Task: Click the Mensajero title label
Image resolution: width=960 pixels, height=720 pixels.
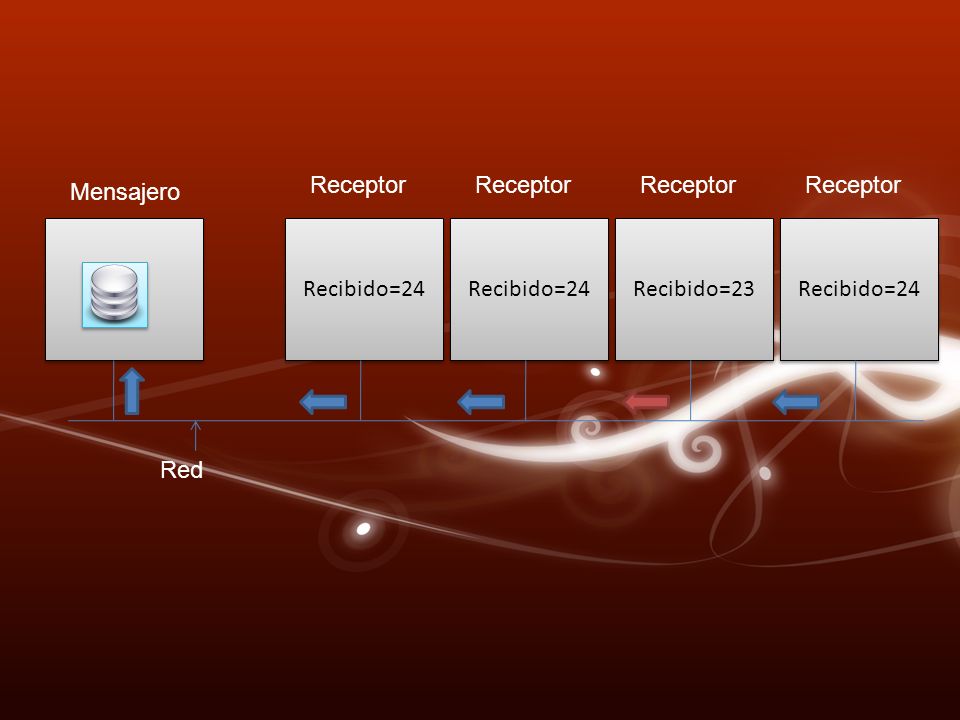Action: tap(125, 192)
